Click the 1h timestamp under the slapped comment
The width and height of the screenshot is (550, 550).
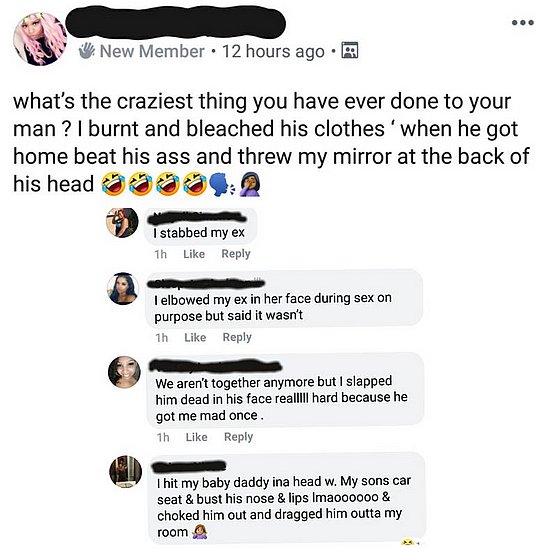pos(163,437)
